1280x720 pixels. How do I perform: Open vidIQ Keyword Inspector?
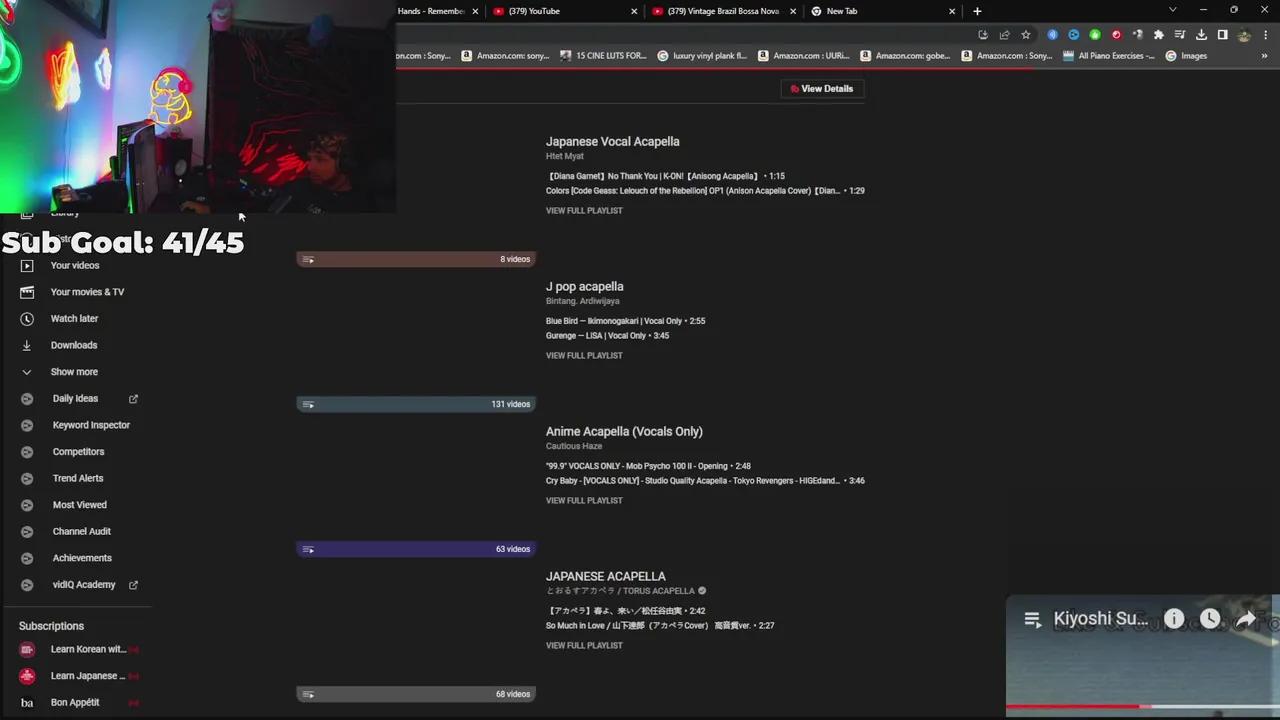[91, 425]
